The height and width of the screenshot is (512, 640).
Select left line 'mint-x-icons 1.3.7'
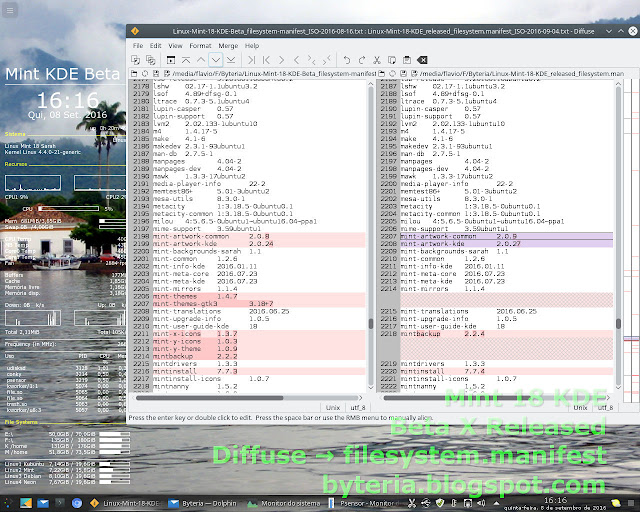pos(259,334)
